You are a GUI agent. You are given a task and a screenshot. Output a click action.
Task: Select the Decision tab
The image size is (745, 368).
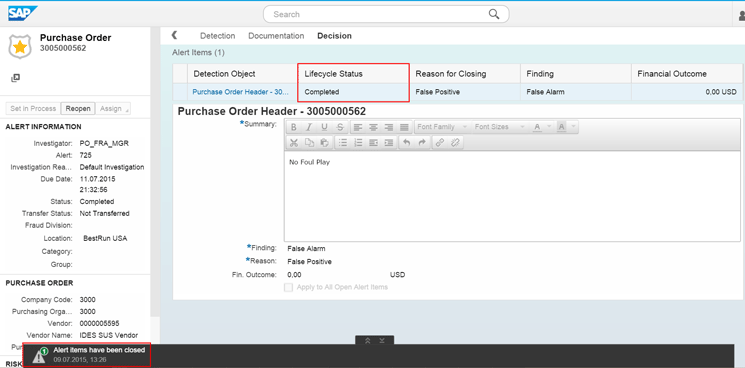[x=334, y=36]
